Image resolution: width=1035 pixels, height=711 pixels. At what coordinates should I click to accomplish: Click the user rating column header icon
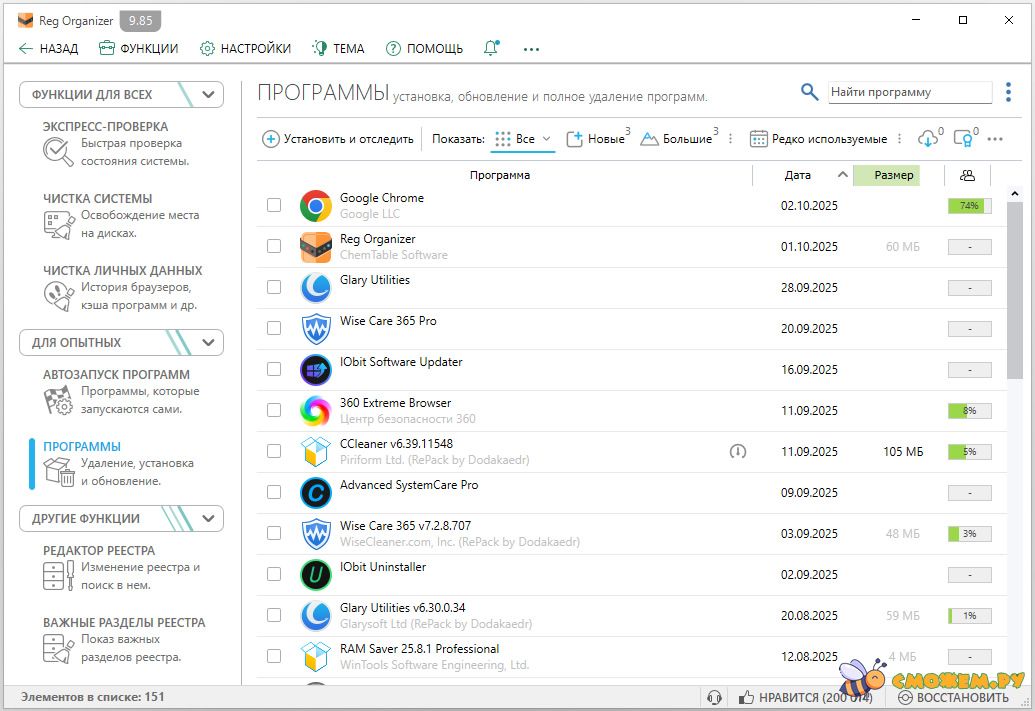pyautogui.click(x=967, y=175)
